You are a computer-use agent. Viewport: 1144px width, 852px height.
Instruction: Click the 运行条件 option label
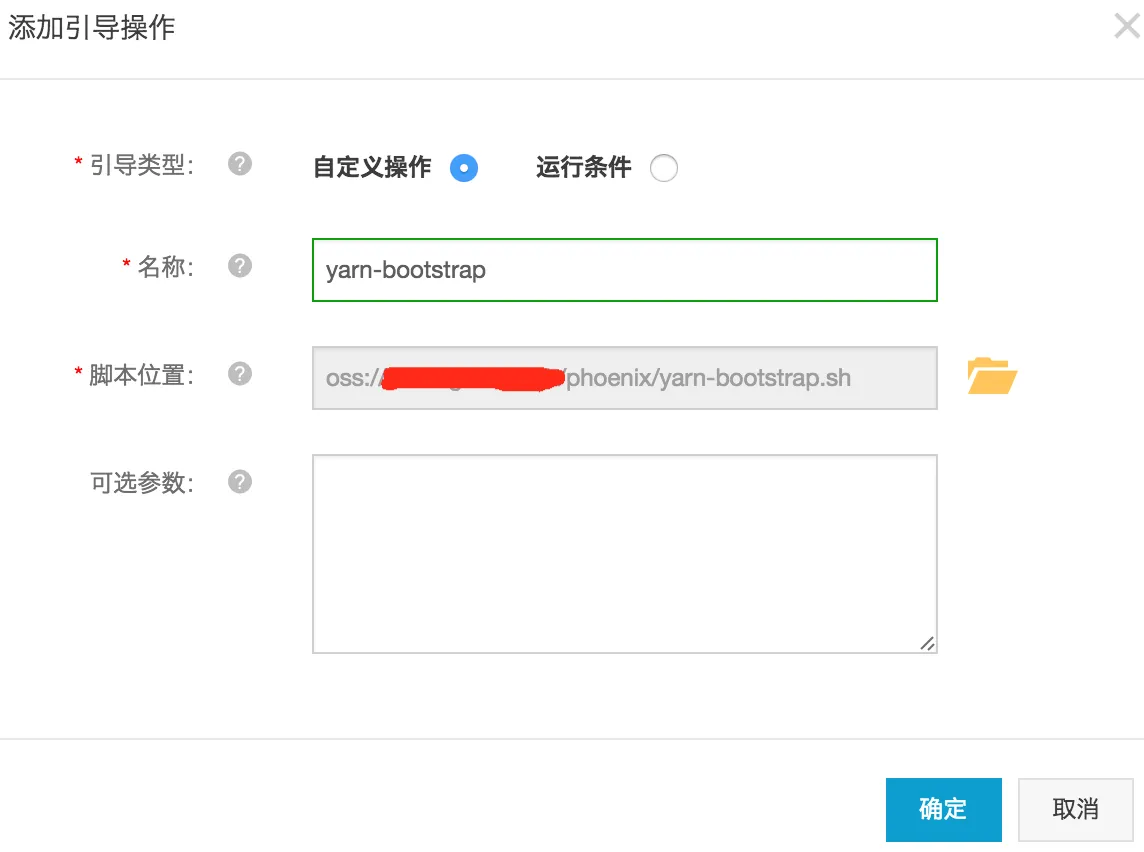click(x=583, y=167)
